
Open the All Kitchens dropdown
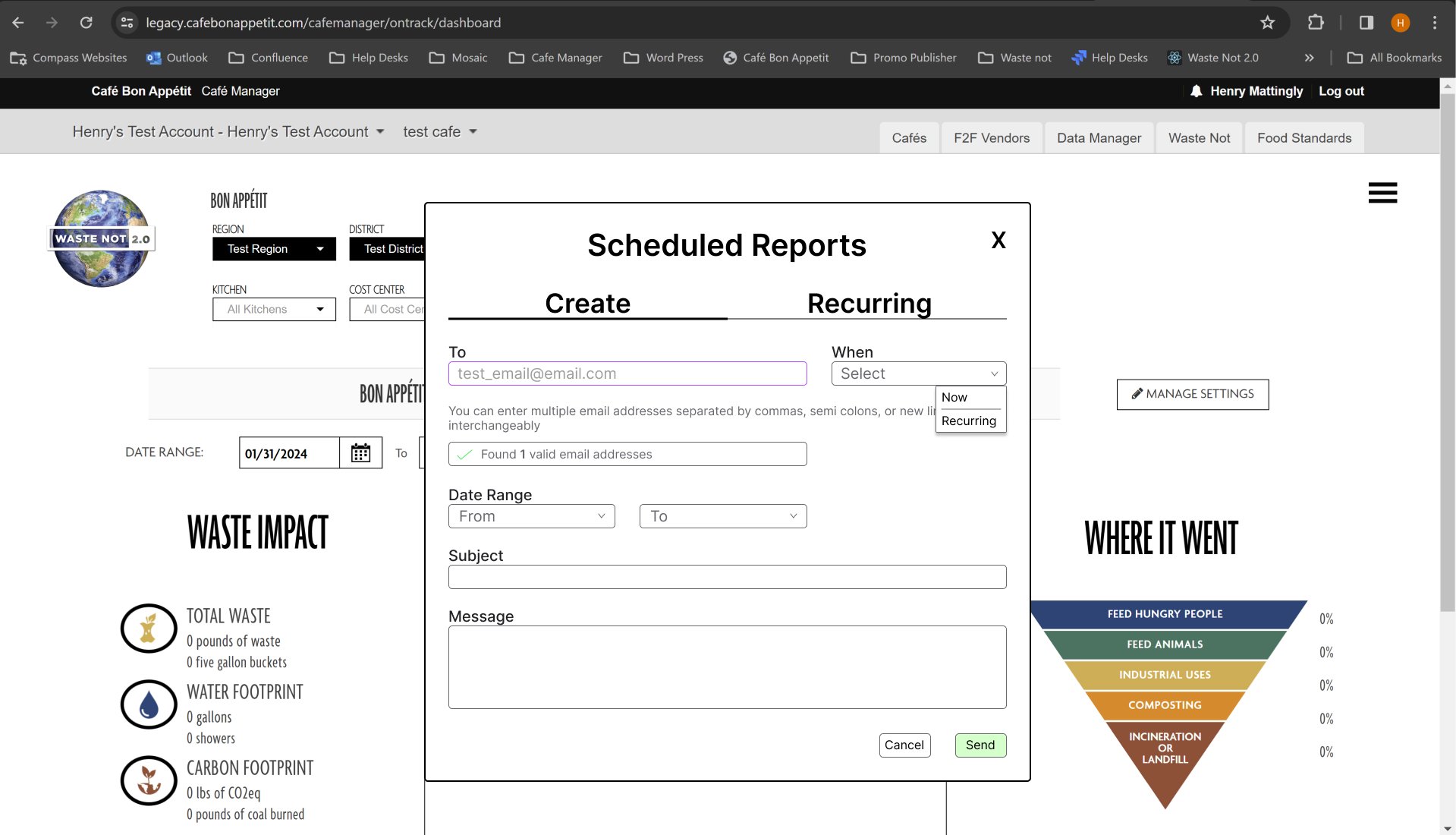[x=274, y=309]
